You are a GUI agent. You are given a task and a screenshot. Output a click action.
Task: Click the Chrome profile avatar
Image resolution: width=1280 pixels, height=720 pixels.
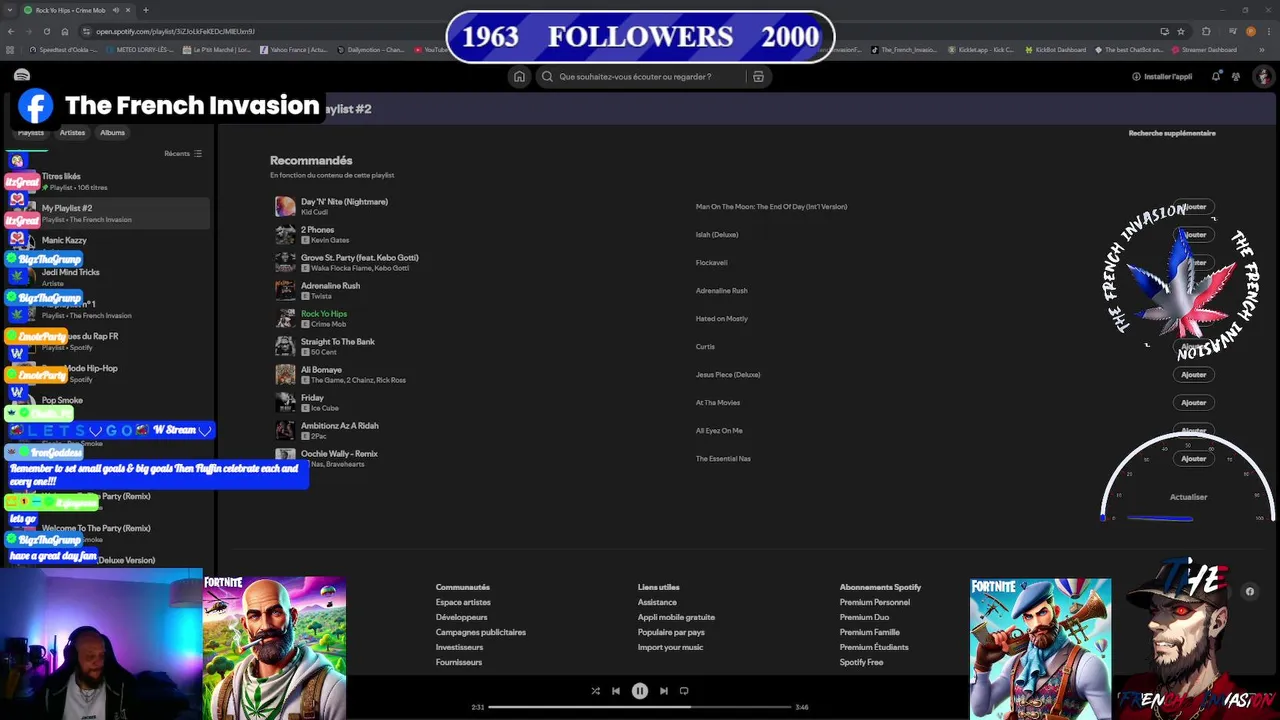click(x=1251, y=31)
